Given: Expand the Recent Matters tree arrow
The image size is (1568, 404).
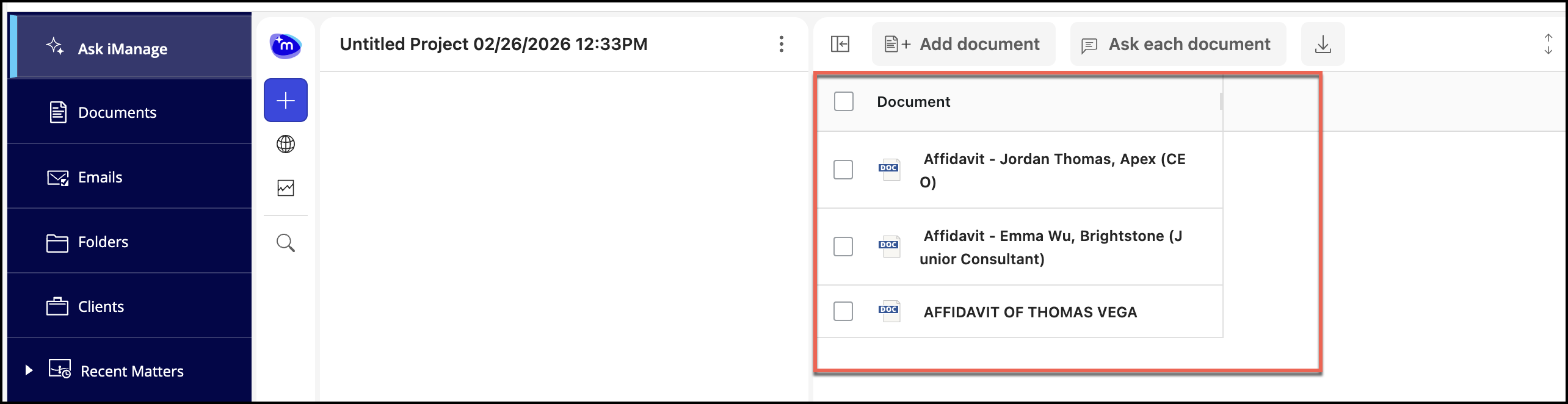Looking at the screenshot, I should [x=29, y=370].
